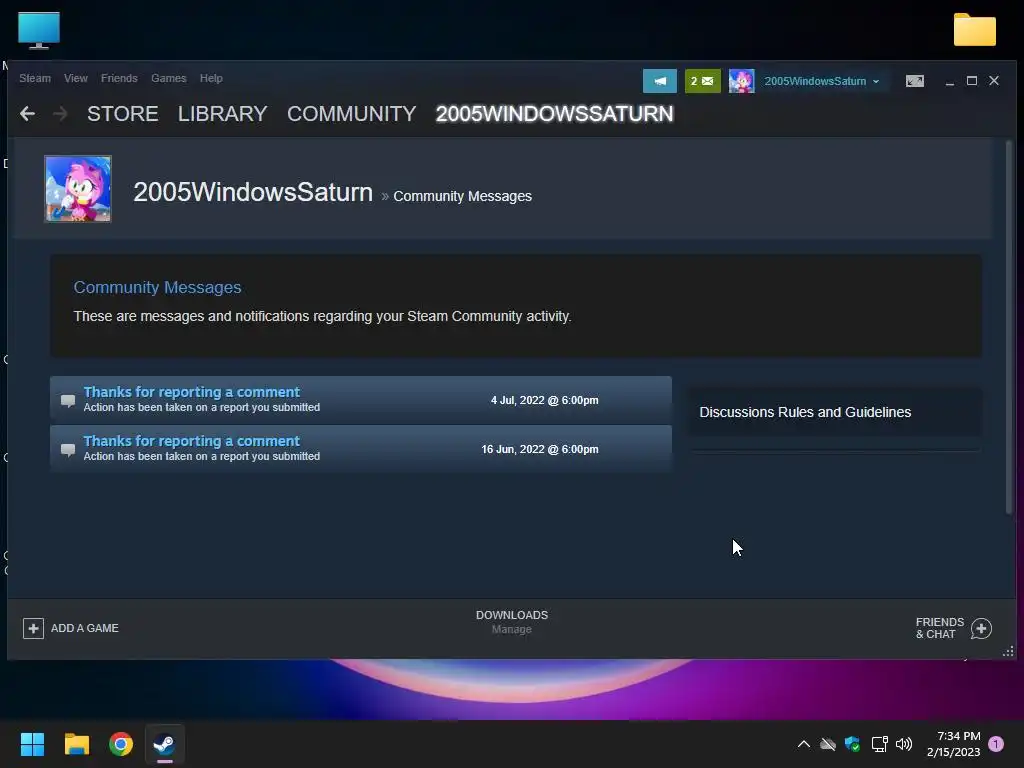Open the Windows Start menu
Viewport: 1024px width, 768px height.
[32, 744]
